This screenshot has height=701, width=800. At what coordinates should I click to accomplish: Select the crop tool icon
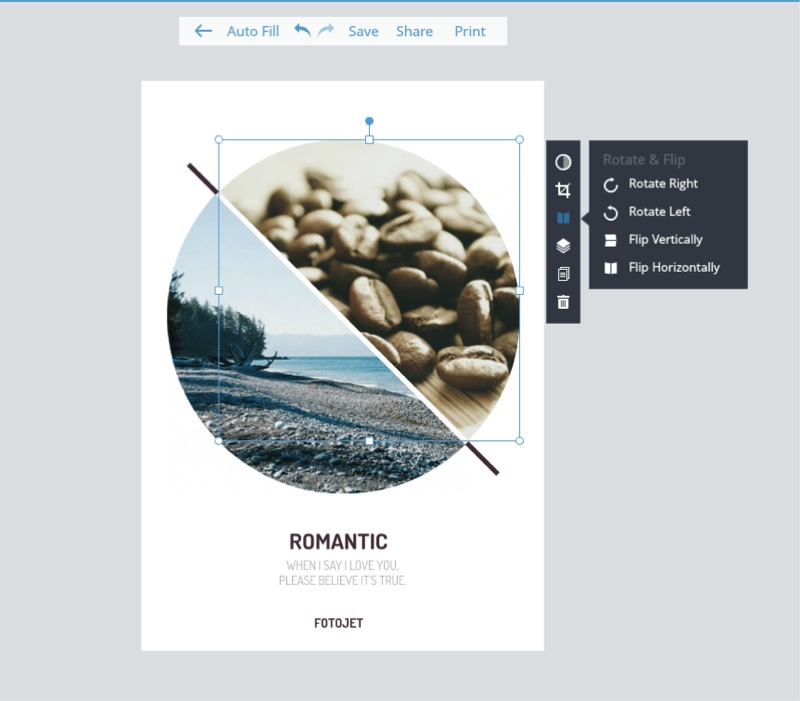pyautogui.click(x=563, y=190)
